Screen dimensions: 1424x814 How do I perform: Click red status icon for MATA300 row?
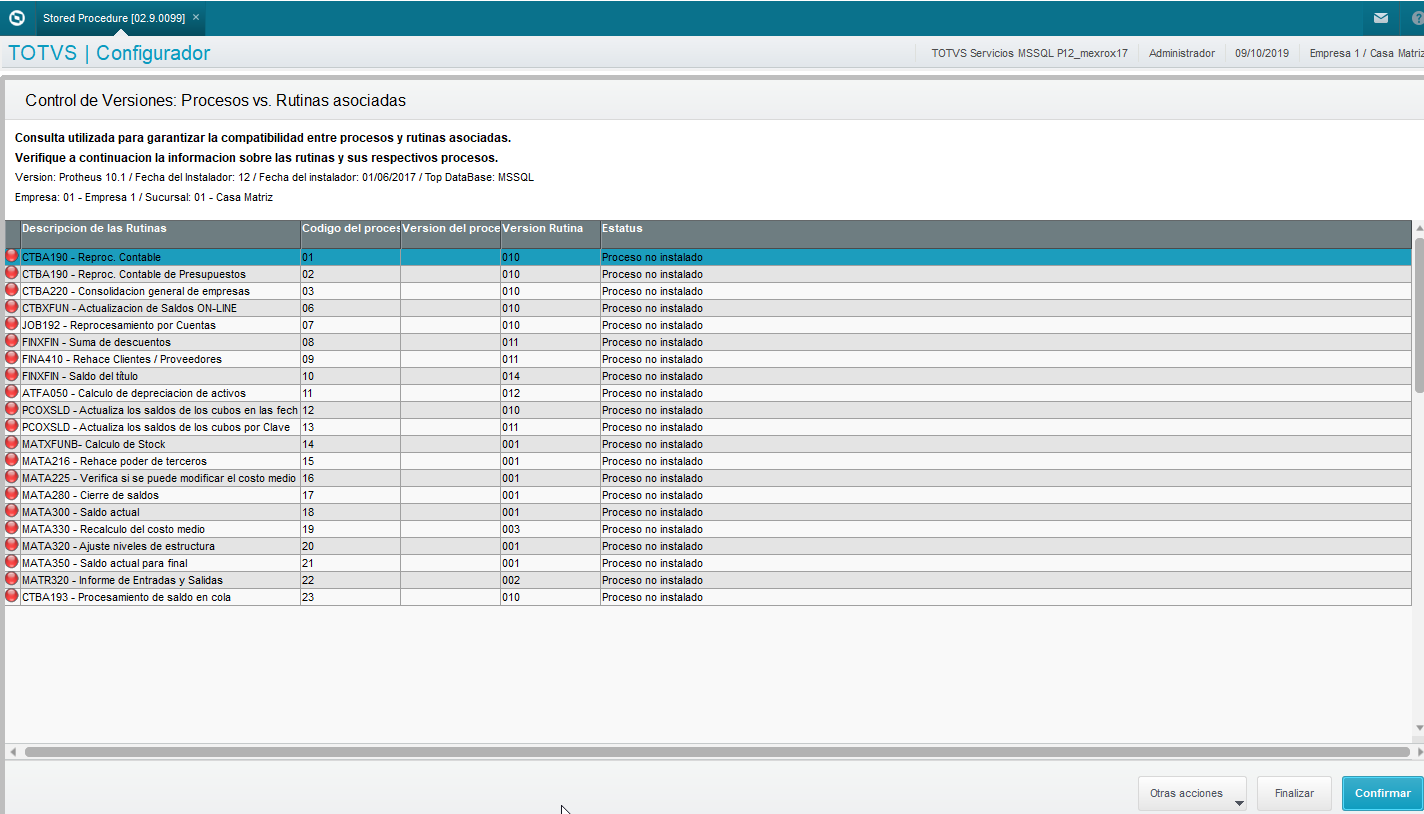pyautogui.click(x=12, y=511)
